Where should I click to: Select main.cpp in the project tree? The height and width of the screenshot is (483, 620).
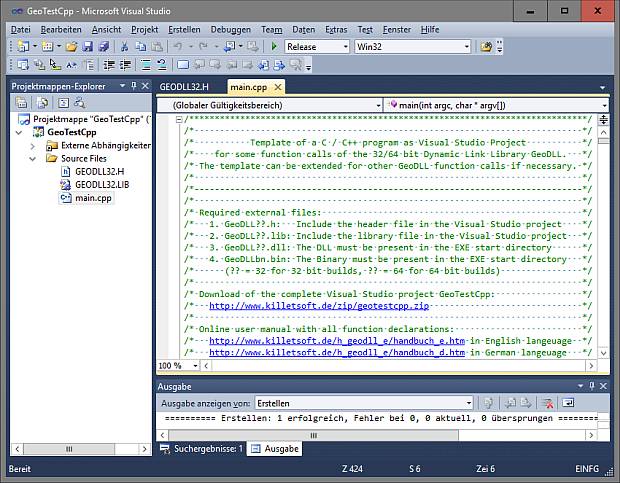pyautogui.click(x=93, y=198)
